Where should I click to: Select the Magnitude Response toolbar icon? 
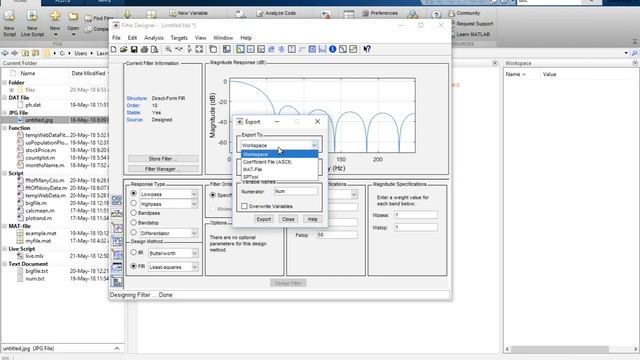240,49
